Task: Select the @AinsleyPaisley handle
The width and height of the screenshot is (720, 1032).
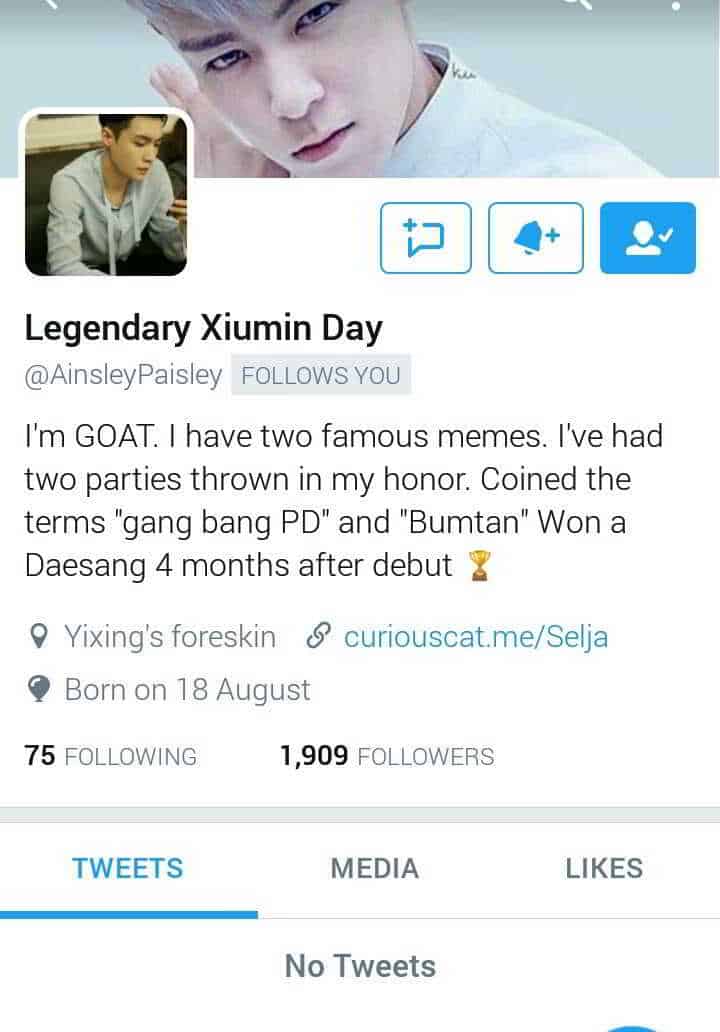Action: click(124, 375)
